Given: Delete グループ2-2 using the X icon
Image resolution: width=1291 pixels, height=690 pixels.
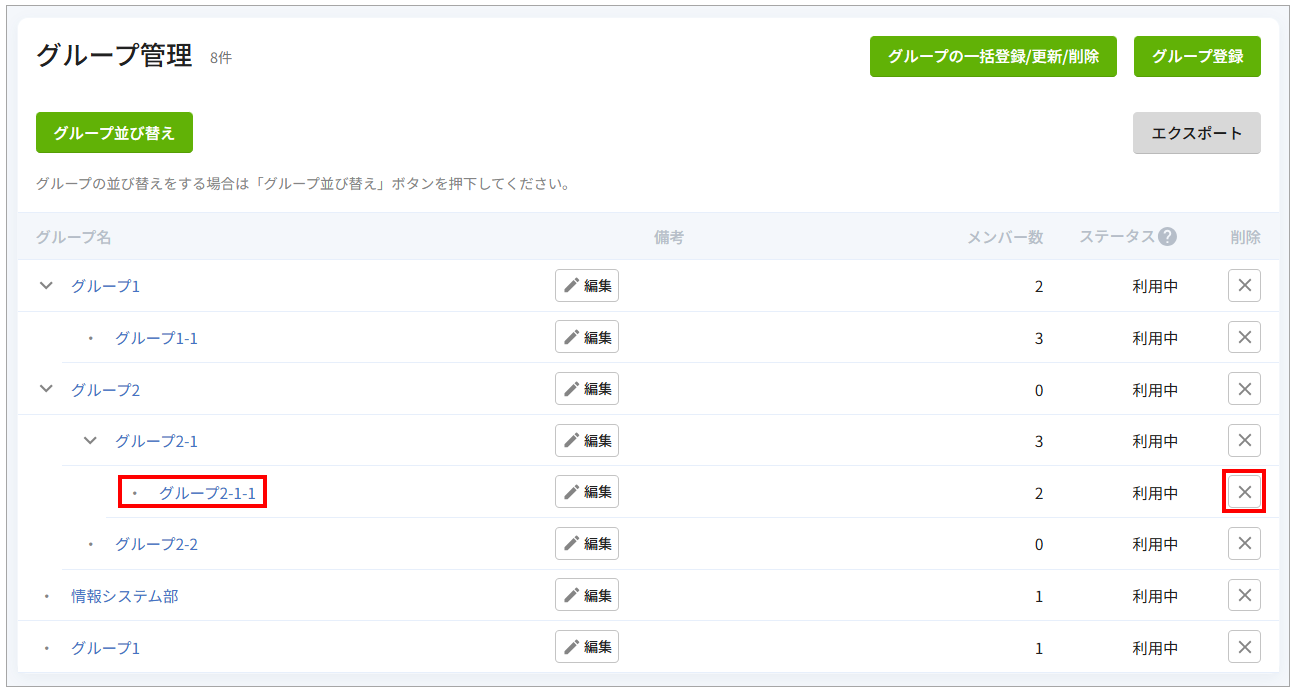Looking at the screenshot, I should (1244, 543).
